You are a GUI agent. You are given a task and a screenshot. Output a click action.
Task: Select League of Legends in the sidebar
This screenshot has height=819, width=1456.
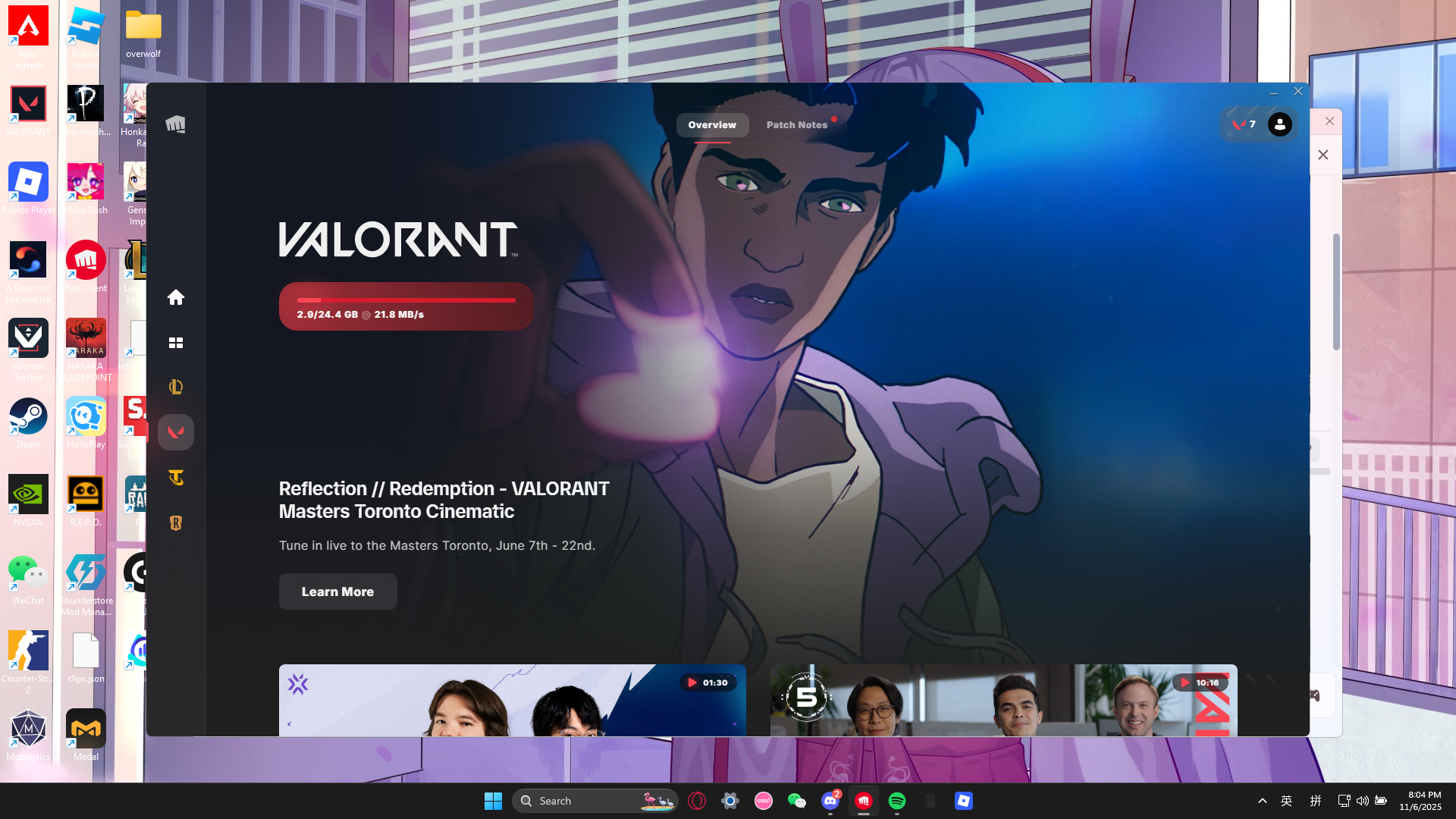(175, 387)
